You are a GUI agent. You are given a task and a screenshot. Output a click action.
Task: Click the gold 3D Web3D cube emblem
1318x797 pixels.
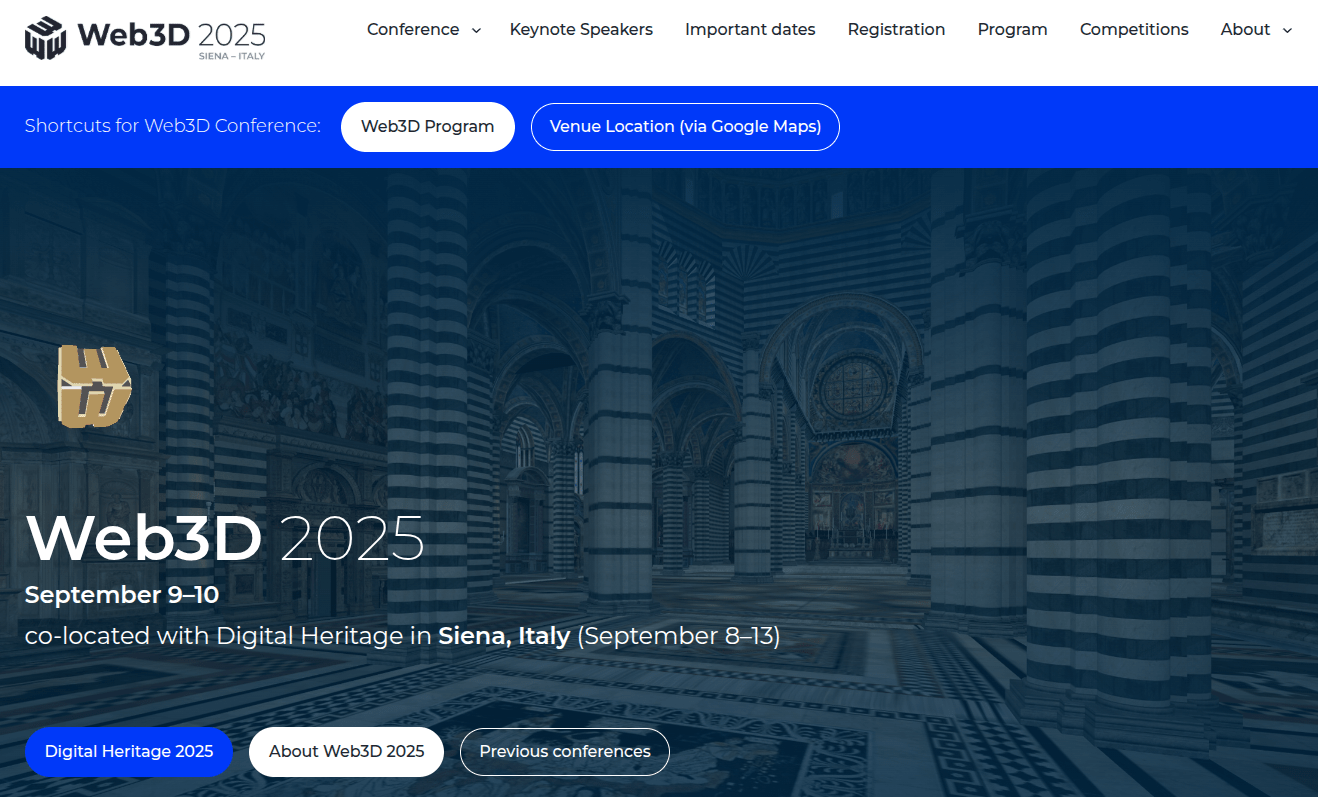point(94,386)
